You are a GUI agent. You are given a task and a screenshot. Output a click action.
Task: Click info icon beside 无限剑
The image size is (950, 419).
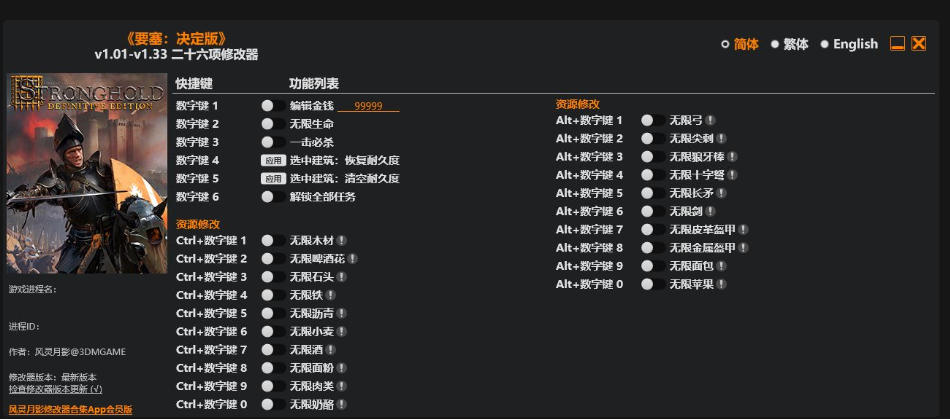coord(710,211)
